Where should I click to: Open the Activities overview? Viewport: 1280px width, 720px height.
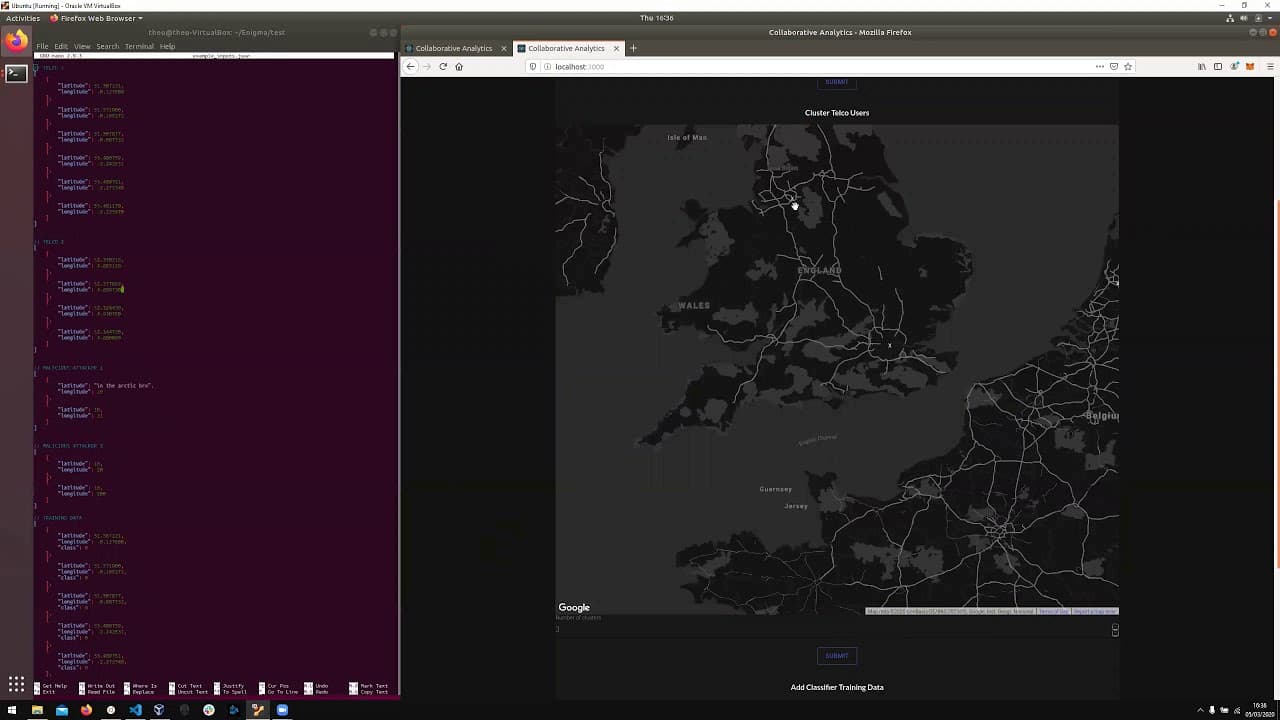click(23, 18)
